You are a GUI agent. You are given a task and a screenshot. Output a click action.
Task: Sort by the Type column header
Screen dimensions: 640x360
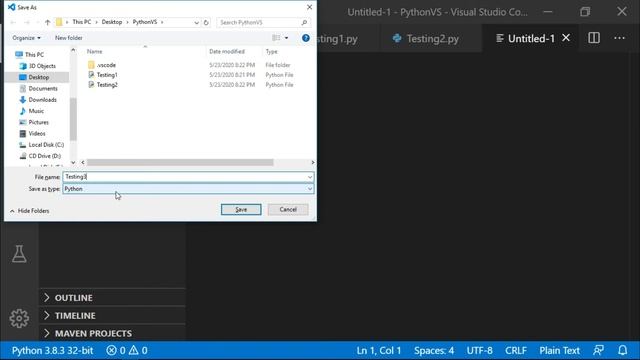(x=271, y=51)
